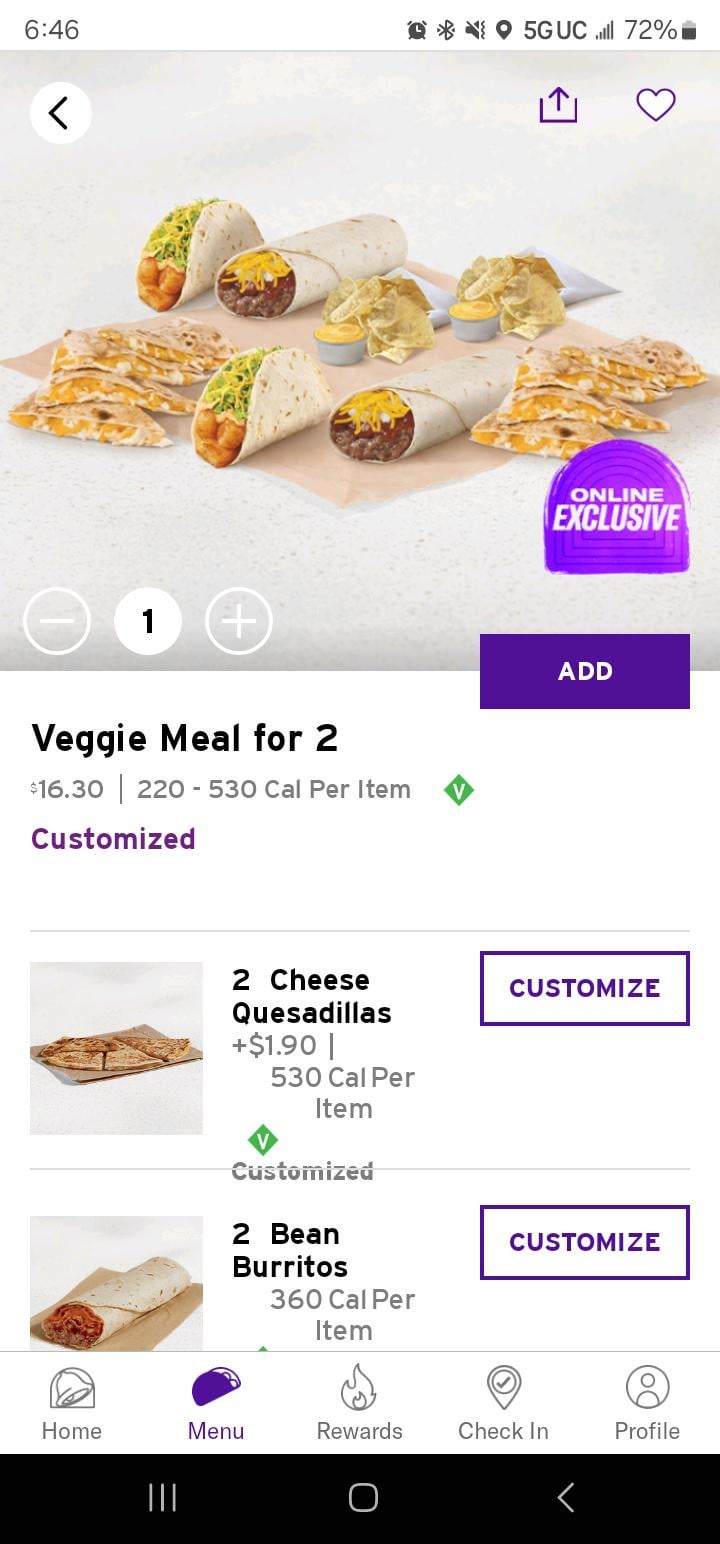Tap the back arrow button

click(x=60, y=113)
